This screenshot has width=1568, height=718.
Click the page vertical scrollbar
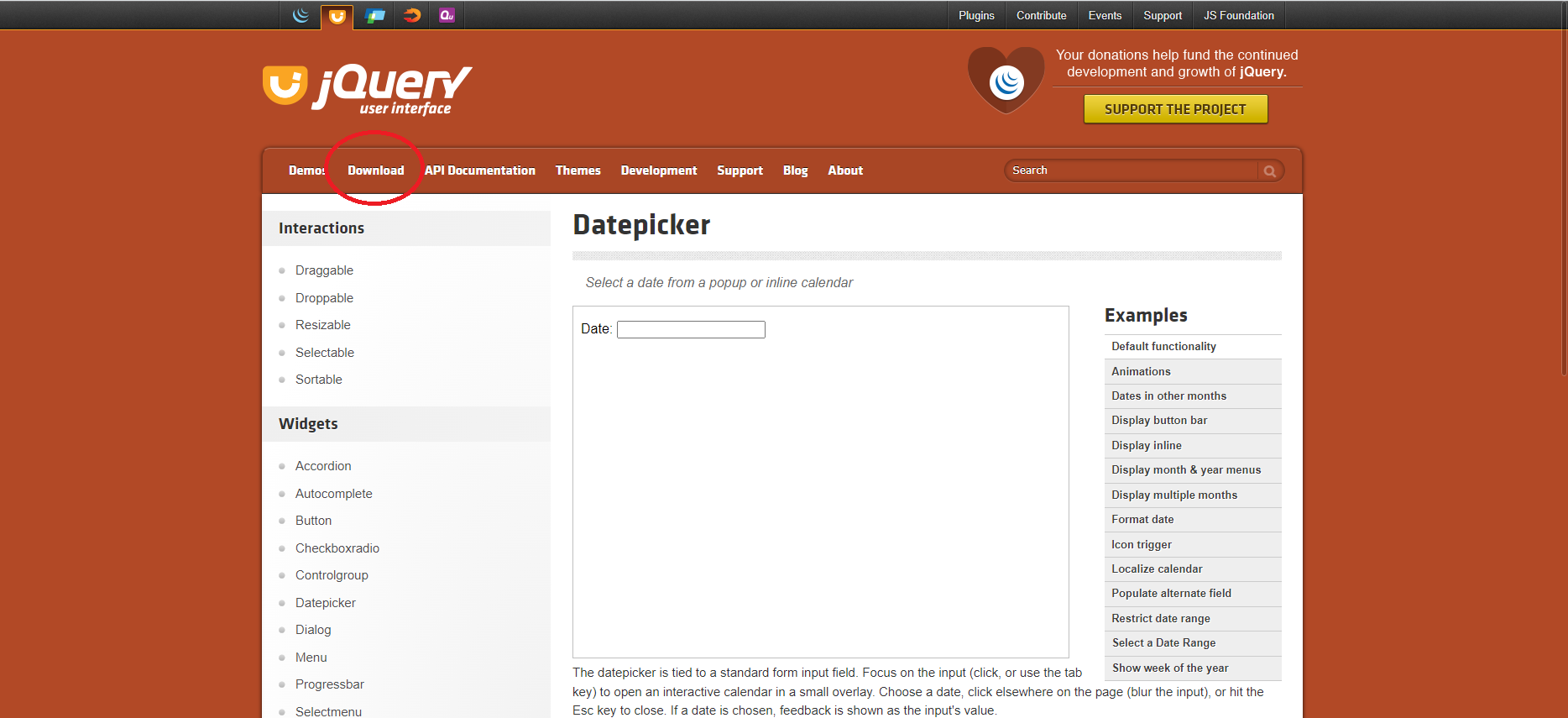click(1563, 187)
